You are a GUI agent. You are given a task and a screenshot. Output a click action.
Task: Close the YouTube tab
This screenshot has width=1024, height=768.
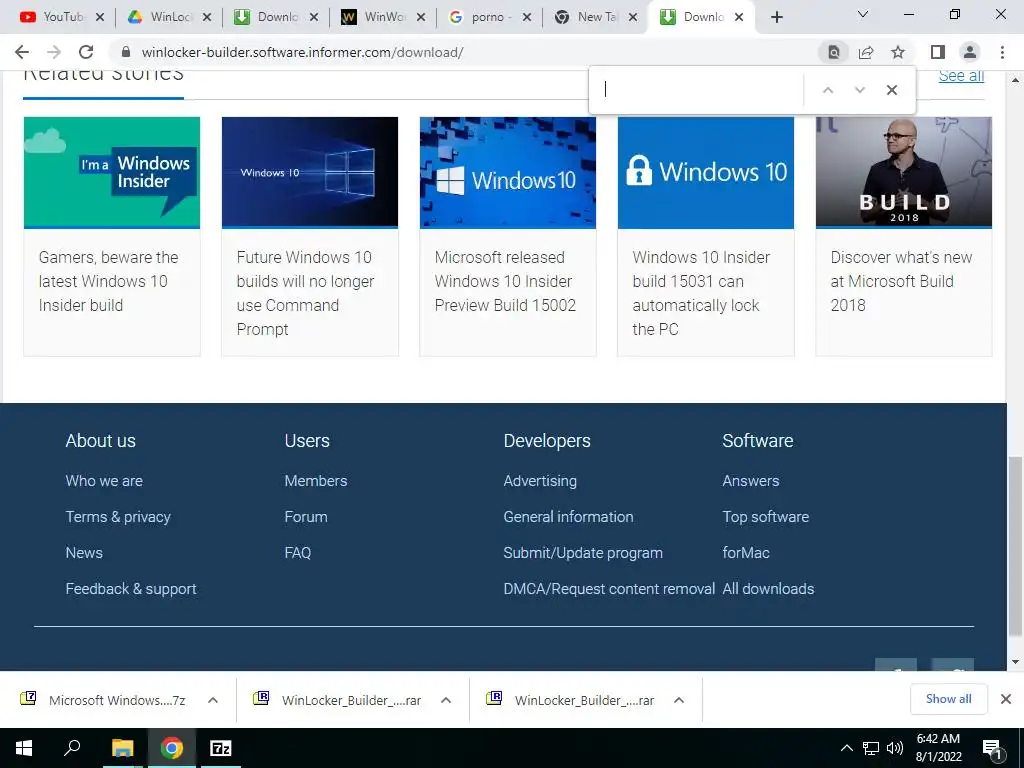click(100, 17)
